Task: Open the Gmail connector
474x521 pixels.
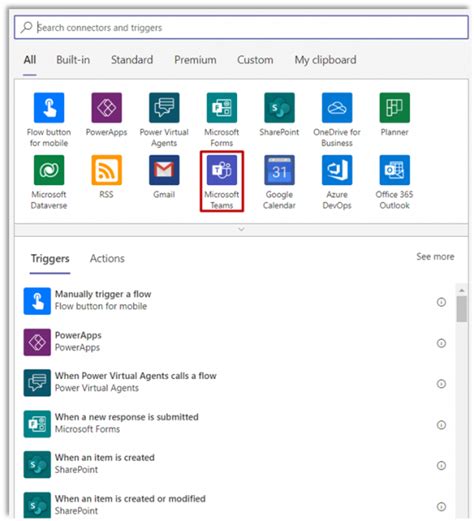Action: click(164, 170)
